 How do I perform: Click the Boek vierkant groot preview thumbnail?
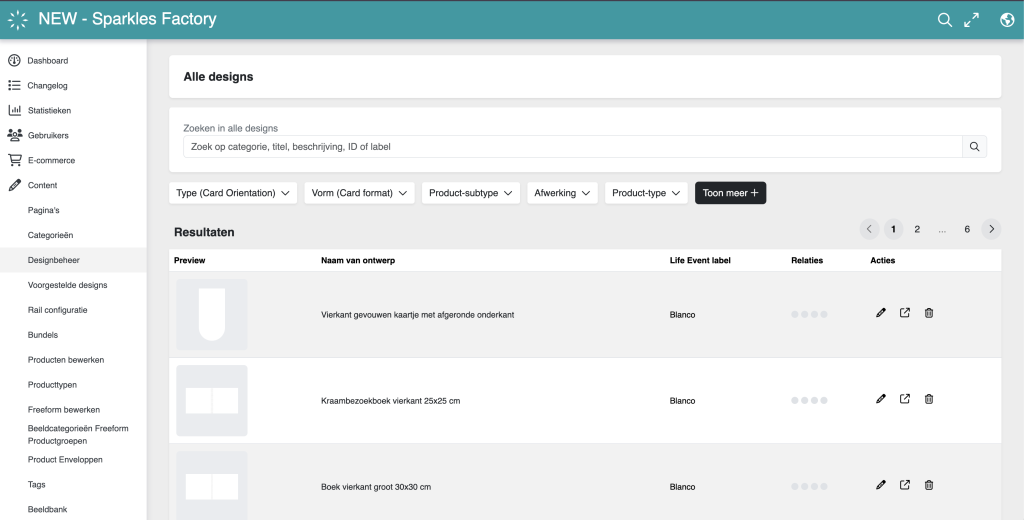coord(212,485)
